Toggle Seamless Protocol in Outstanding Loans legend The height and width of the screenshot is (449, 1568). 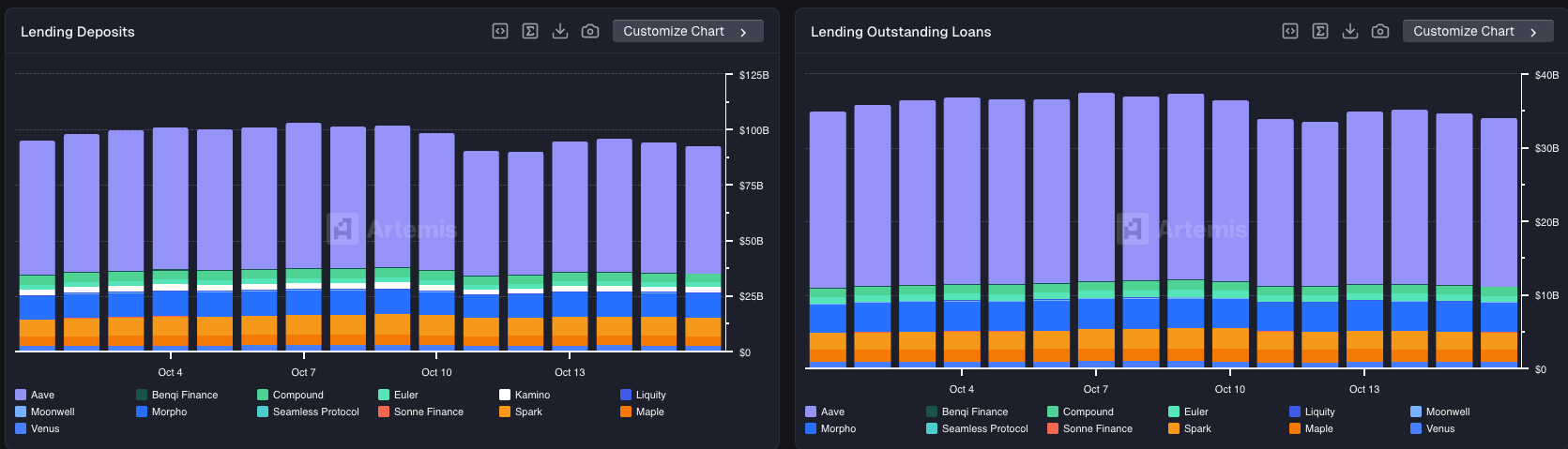click(977, 428)
